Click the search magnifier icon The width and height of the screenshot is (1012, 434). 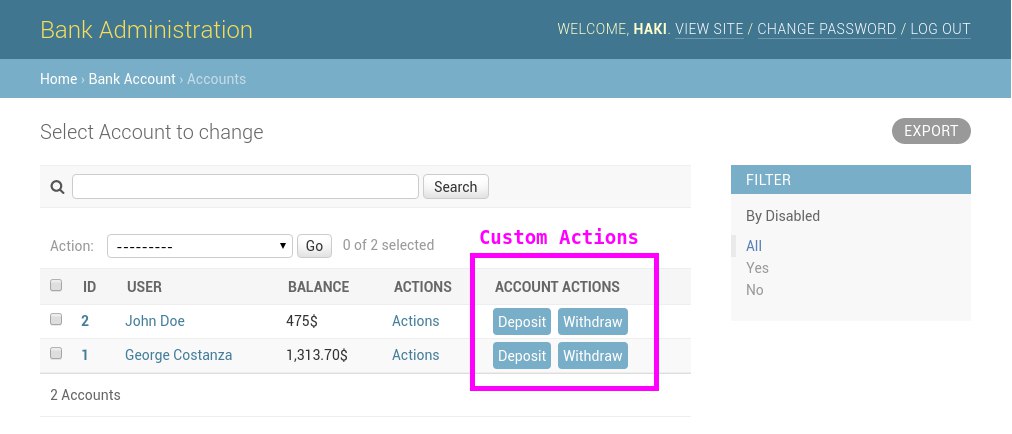tap(57, 187)
